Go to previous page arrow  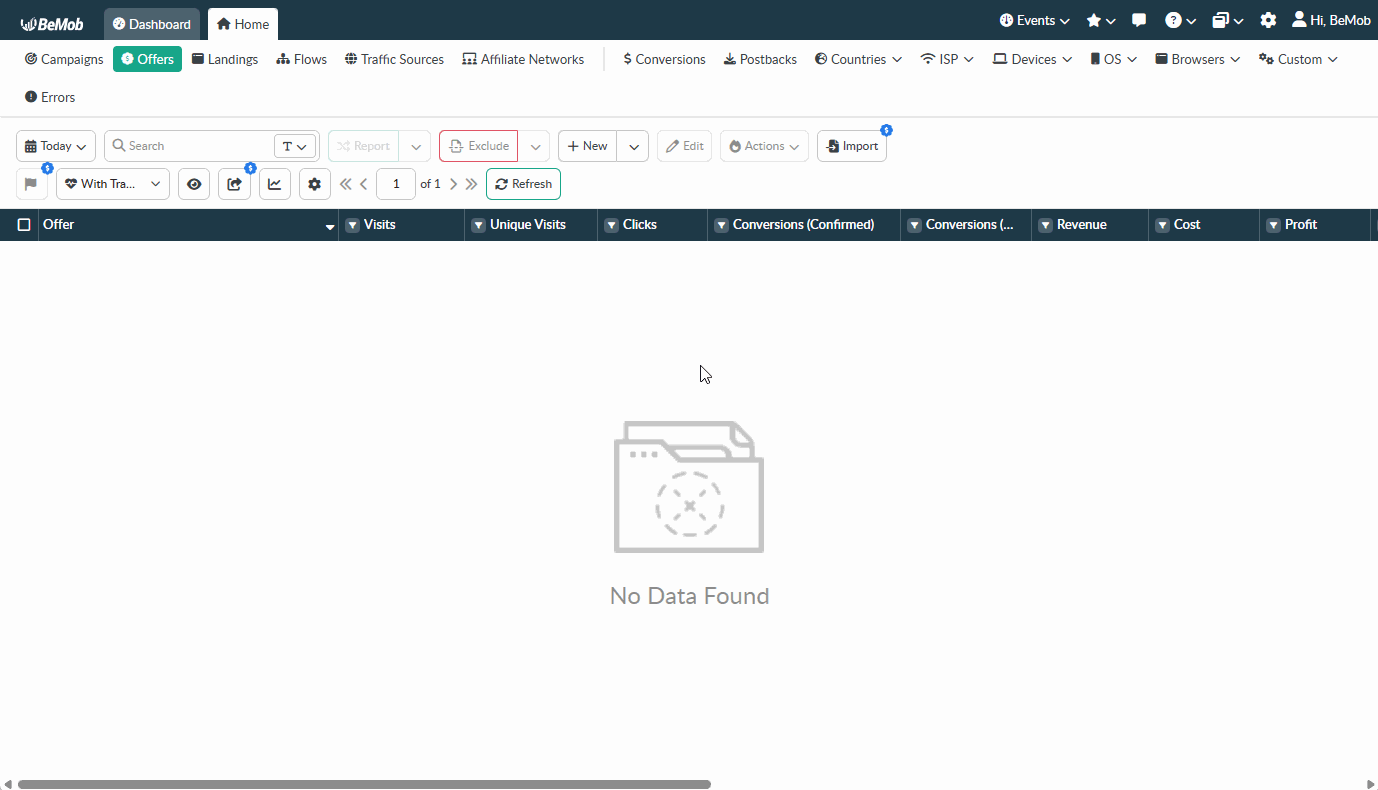[364, 184]
